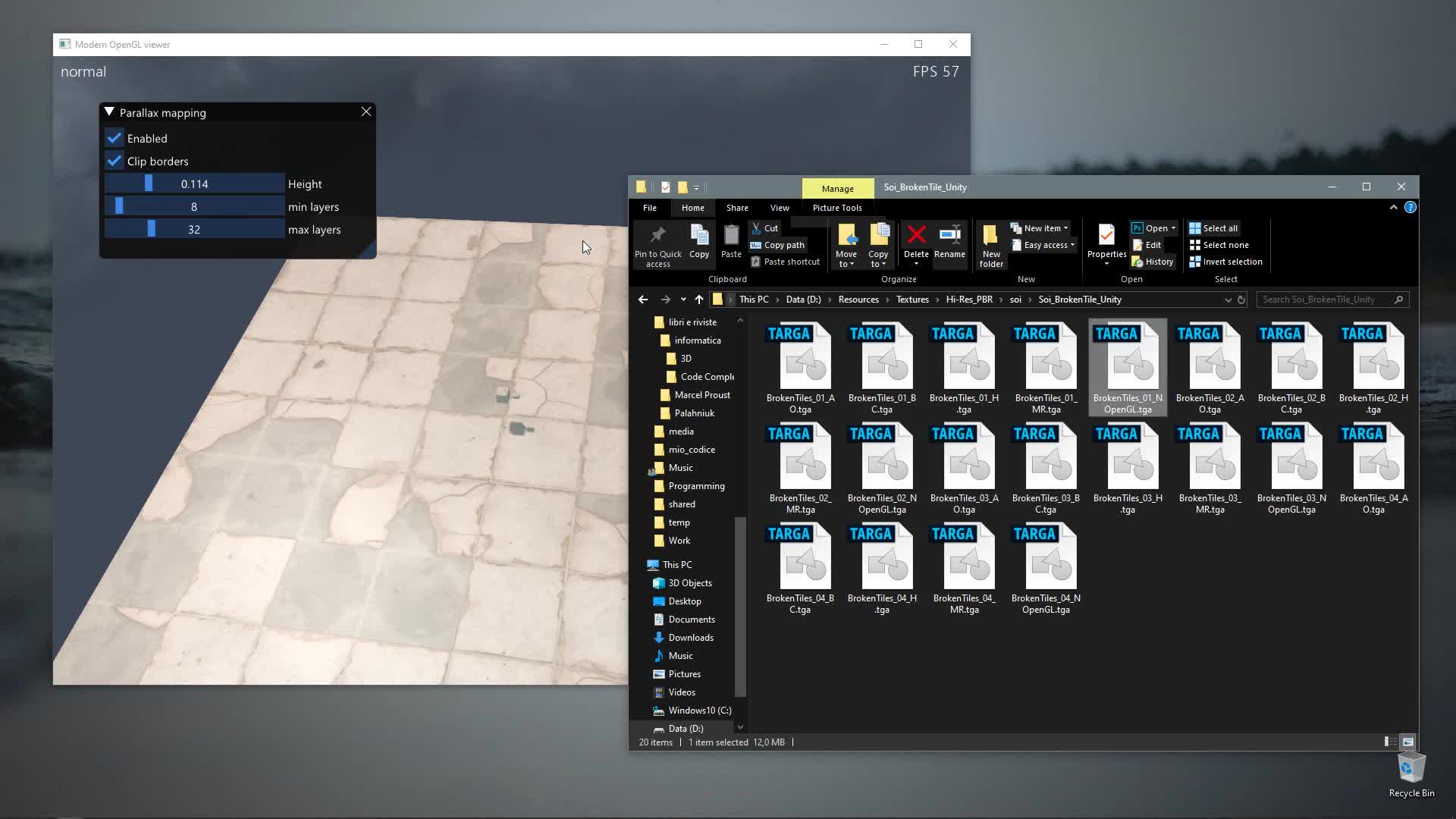
Task: Open file History from the Open group
Action: tap(1152, 261)
